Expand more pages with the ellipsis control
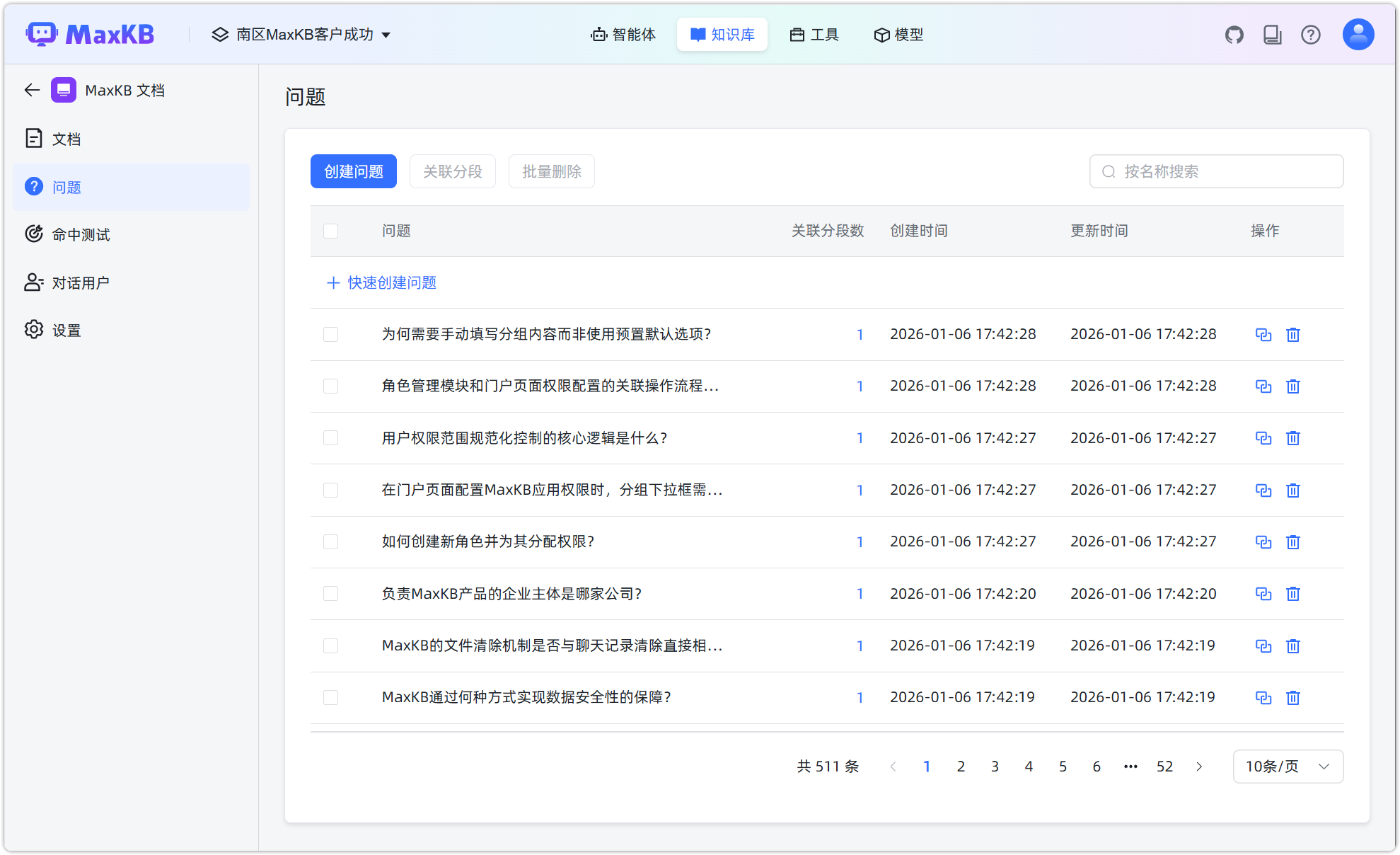The image size is (1400, 855). [x=1130, y=766]
